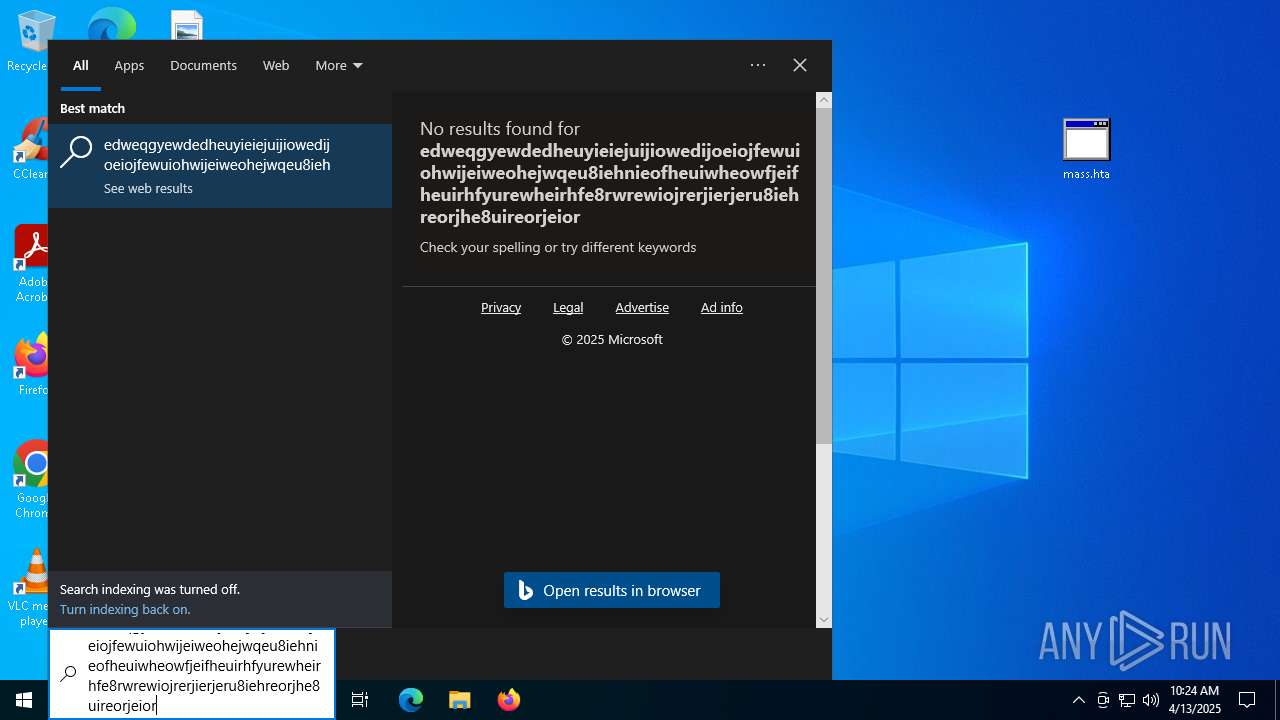The height and width of the screenshot is (720, 1280).
Task: Open Google Chrome desktop shortcut
Action: 32,480
